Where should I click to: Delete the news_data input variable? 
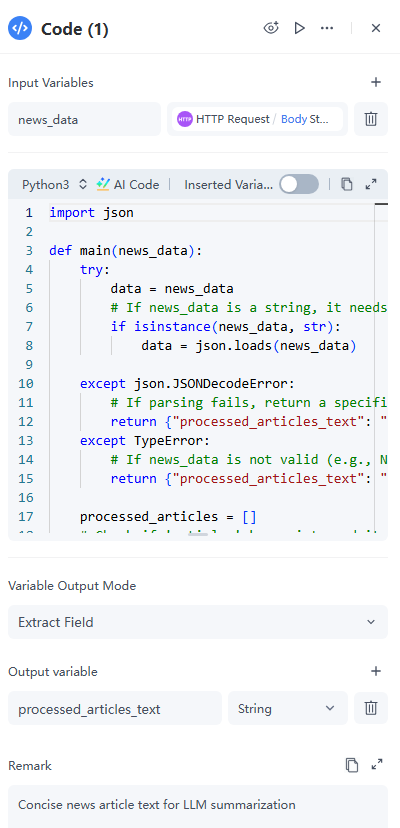coord(371,119)
